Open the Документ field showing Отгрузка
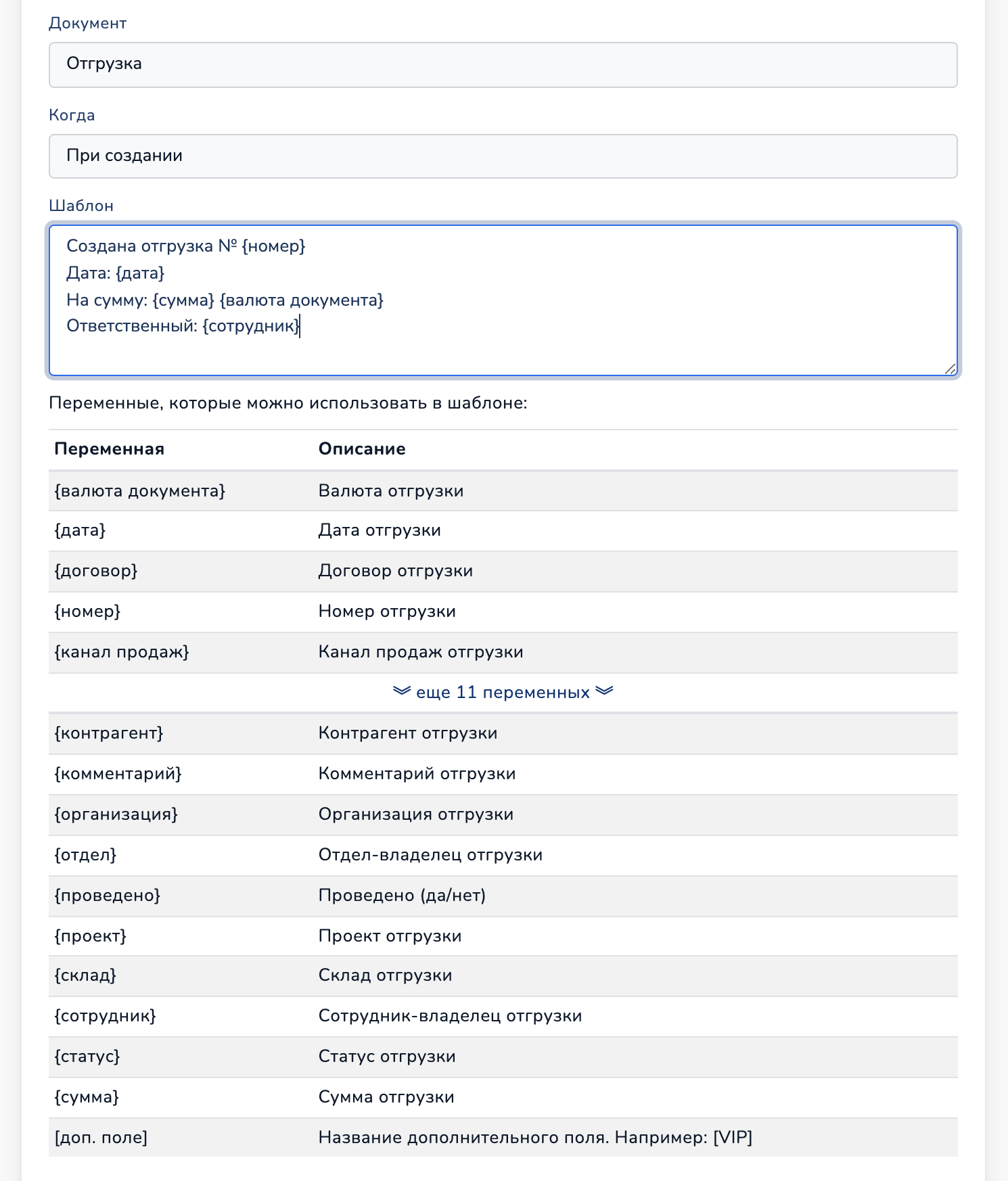Image resolution: width=1008 pixels, height=1181 pixels. coord(503,65)
